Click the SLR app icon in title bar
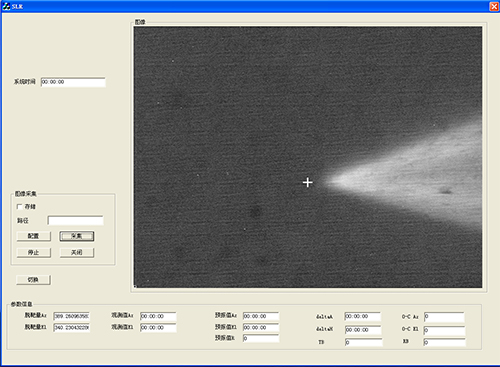Viewport: 500px width, 367px height. [x=6, y=6]
